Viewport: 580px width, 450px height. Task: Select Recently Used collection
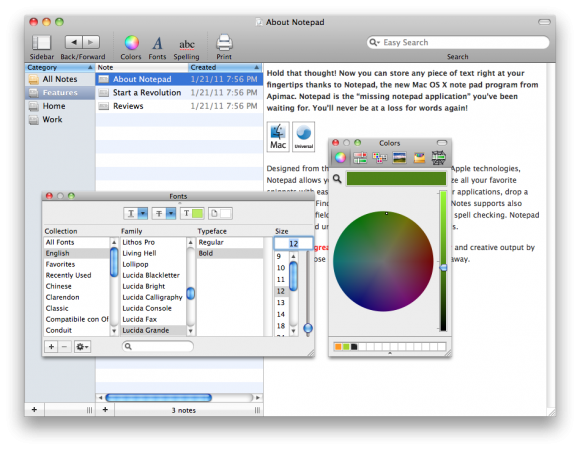point(76,275)
